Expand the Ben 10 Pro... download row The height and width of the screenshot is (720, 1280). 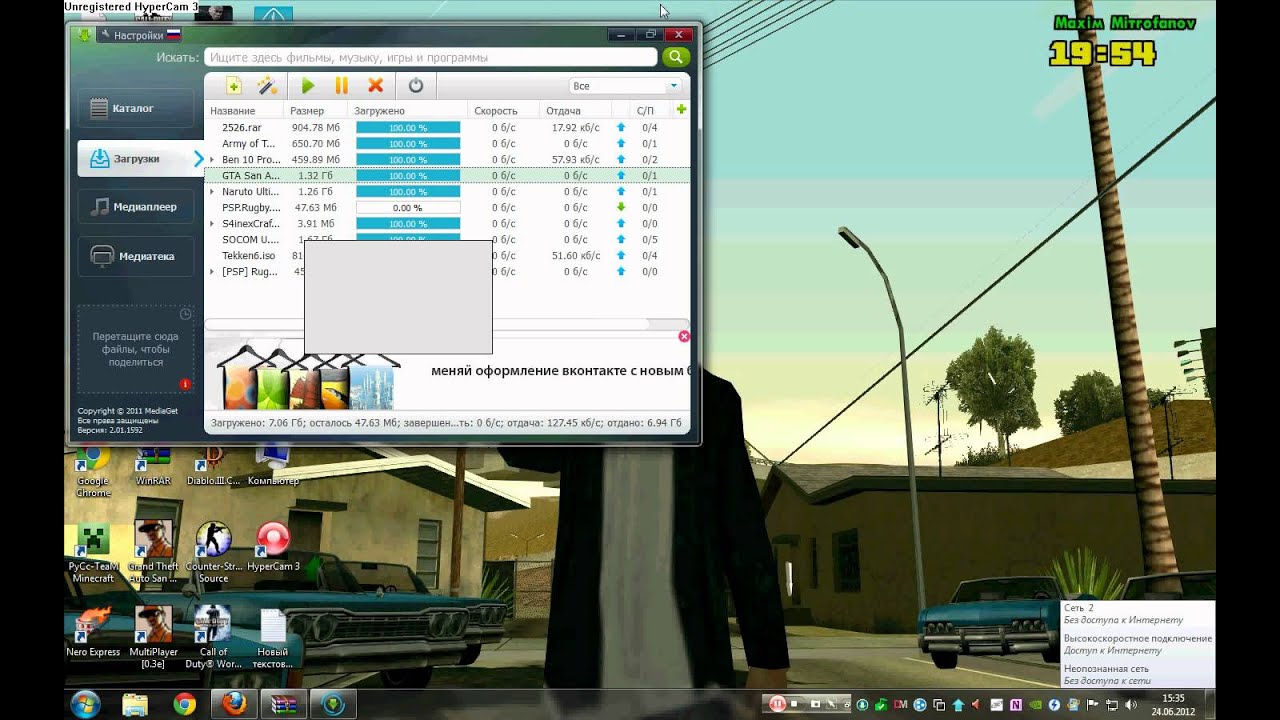212,160
